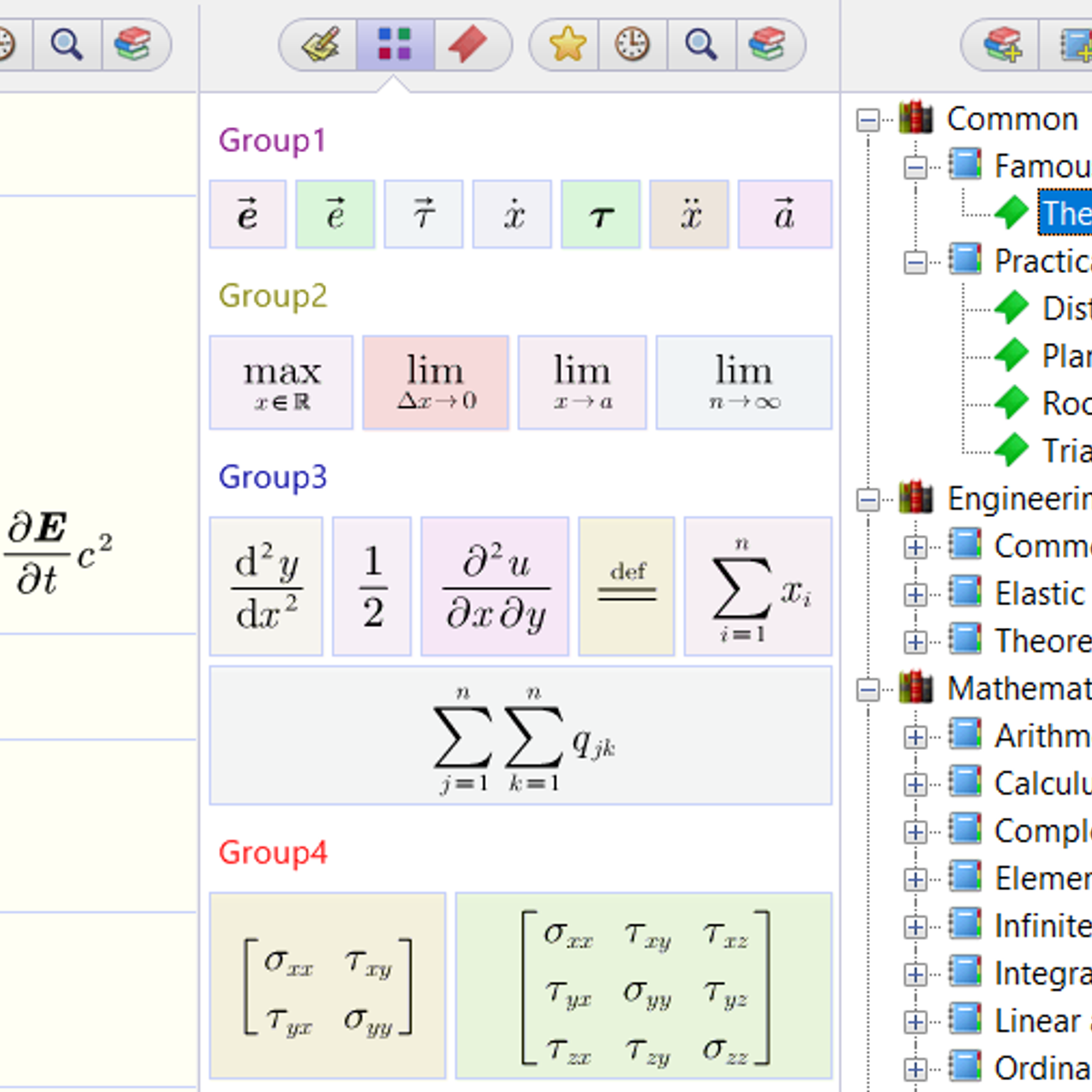Expand the Calculus node in the tree
This screenshot has width=1092, height=1092.
point(915,784)
